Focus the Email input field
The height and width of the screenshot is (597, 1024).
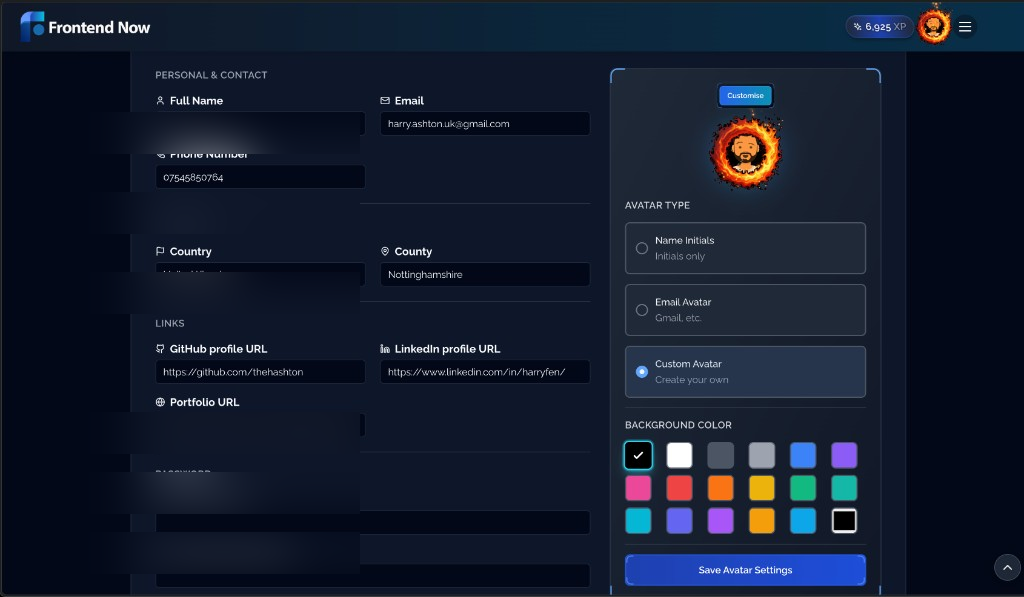(x=485, y=123)
